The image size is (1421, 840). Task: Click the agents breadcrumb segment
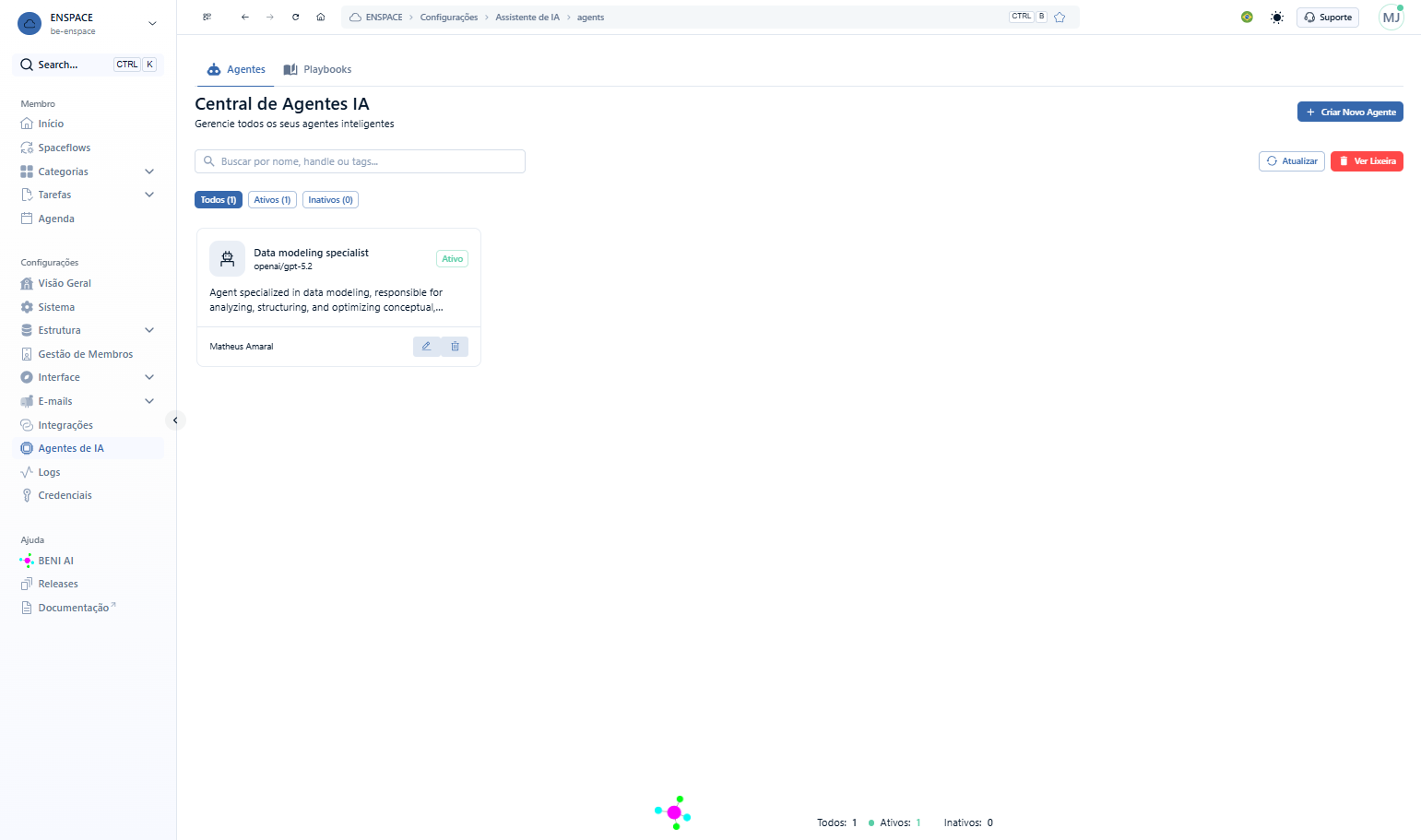(x=590, y=18)
